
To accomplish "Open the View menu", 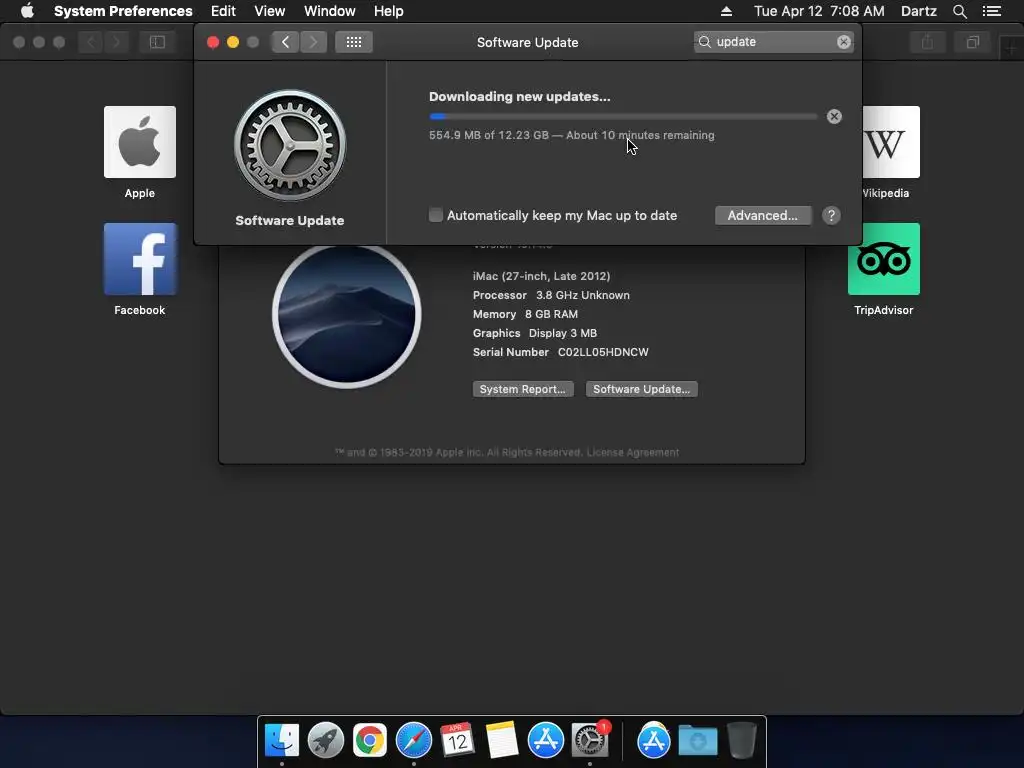I will pos(270,11).
